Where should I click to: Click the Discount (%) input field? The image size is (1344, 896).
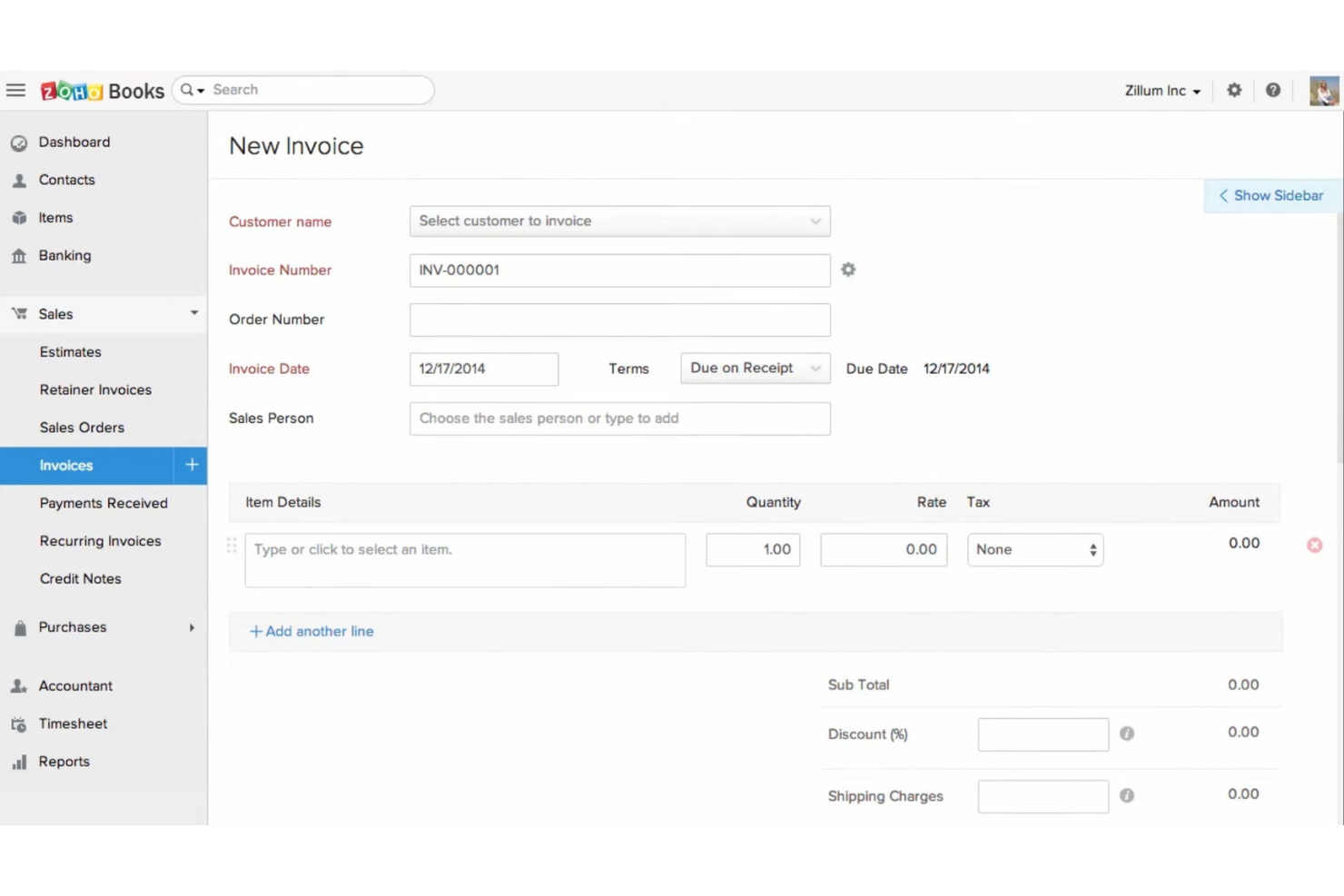click(1043, 734)
